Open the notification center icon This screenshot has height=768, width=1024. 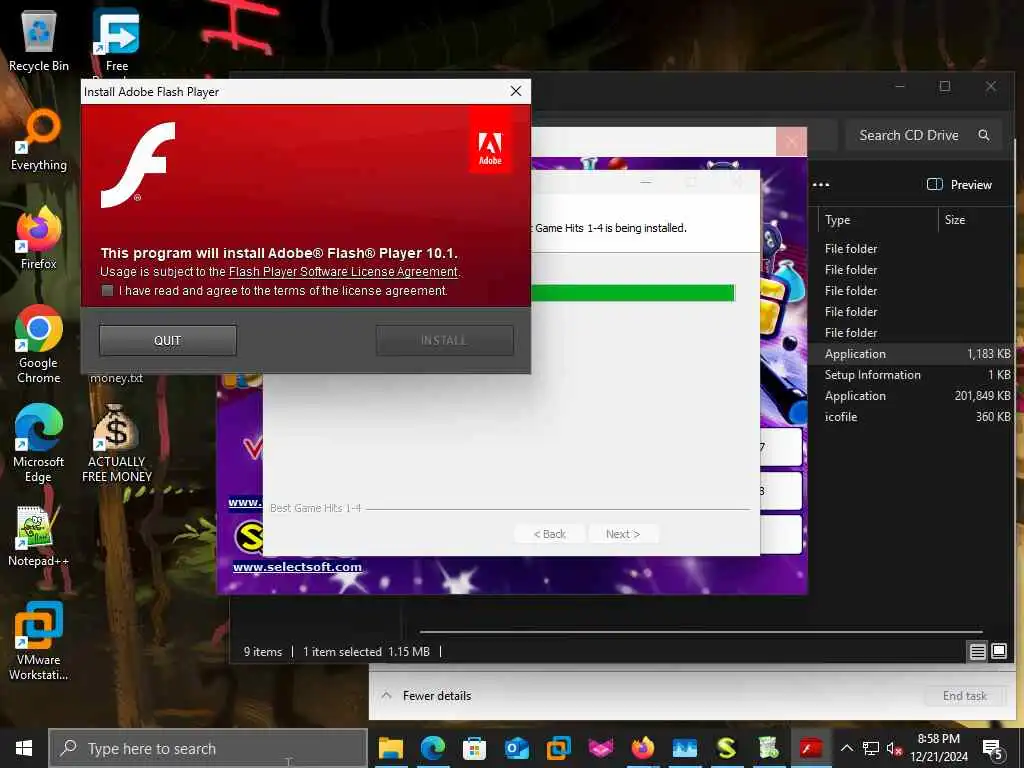coord(993,749)
